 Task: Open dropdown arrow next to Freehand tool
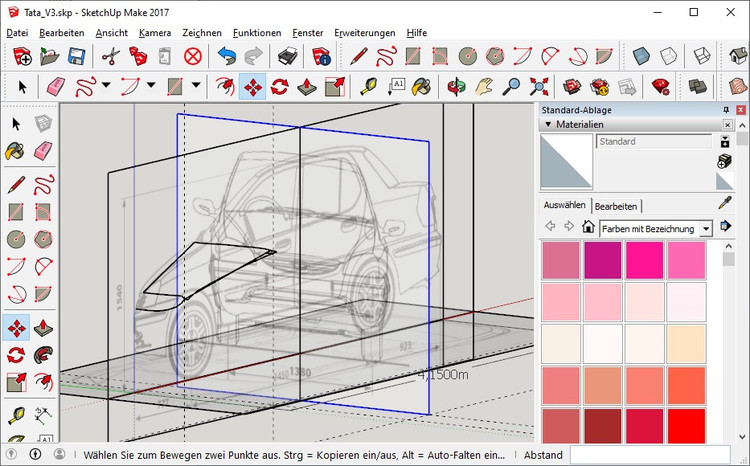click(x=106, y=85)
